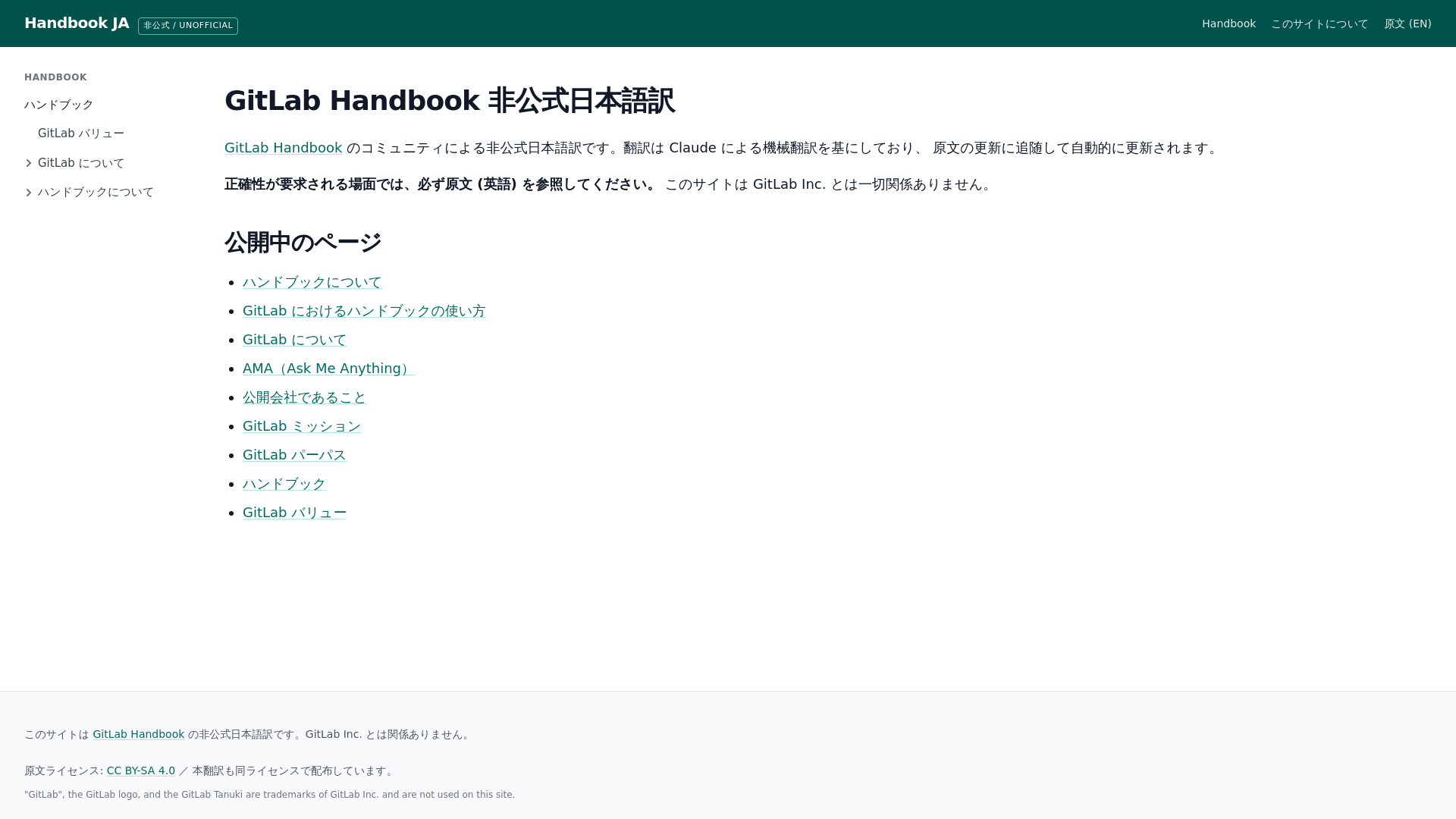
Task: Click the 公開中のページ heading
Action: (x=303, y=243)
